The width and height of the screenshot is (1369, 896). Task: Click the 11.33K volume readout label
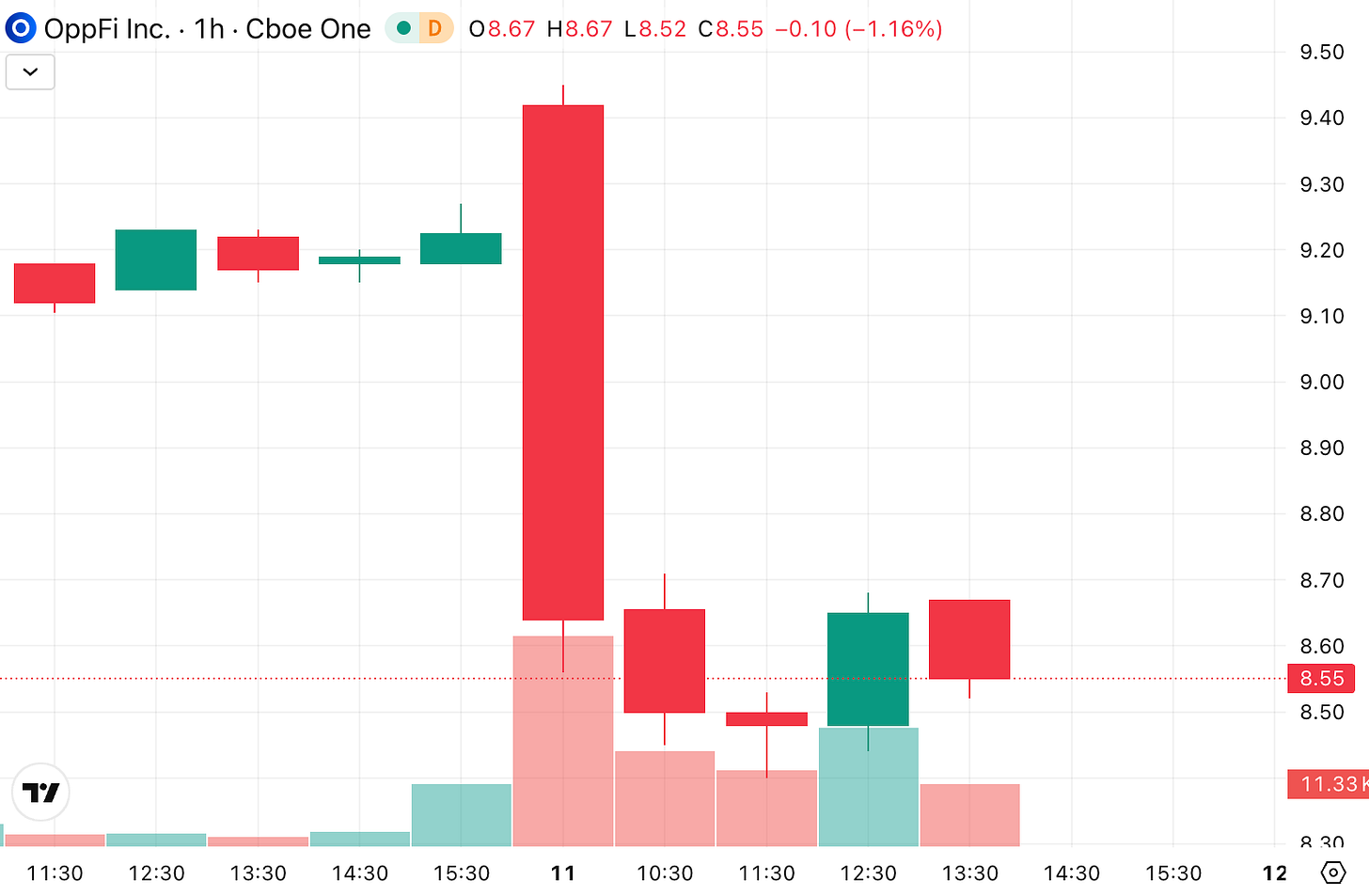pyautogui.click(x=1329, y=784)
